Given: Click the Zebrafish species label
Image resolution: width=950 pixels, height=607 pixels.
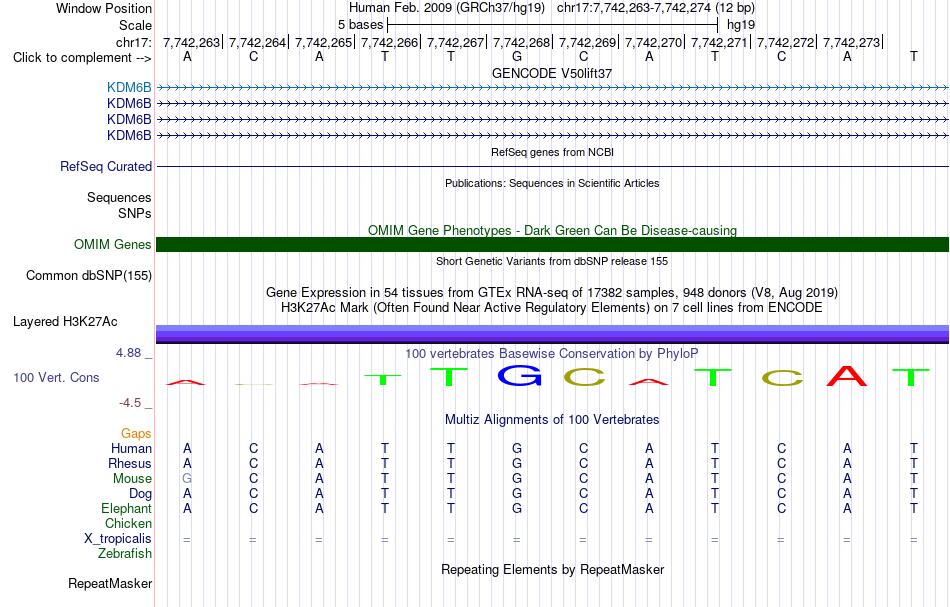Looking at the screenshot, I should pyautogui.click(x=125, y=554).
